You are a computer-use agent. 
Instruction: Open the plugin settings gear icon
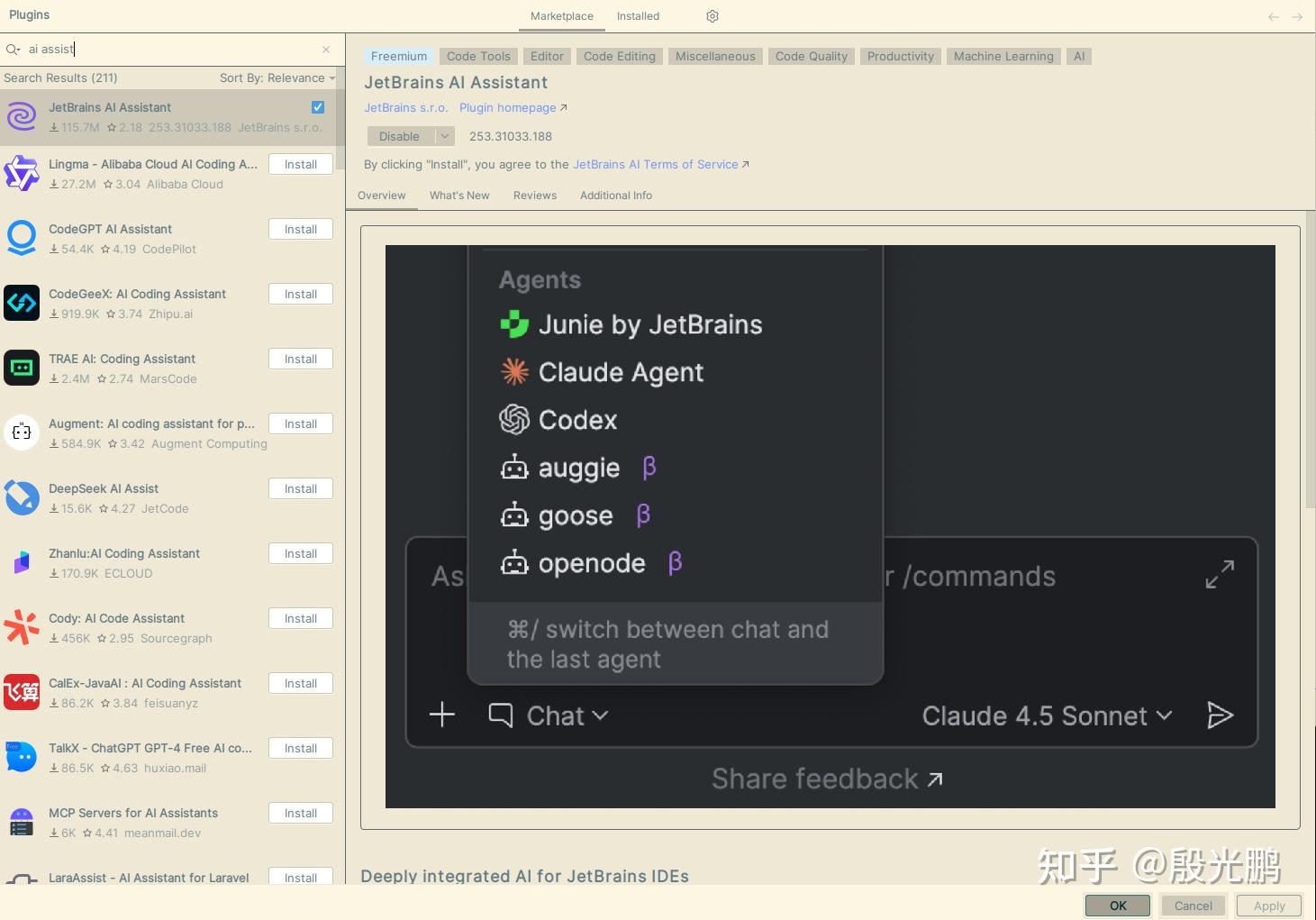[712, 16]
